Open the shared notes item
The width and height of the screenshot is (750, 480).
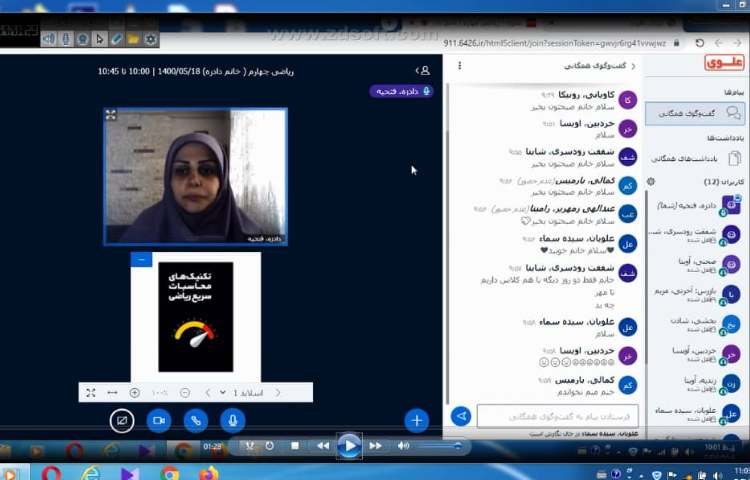click(x=695, y=158)
